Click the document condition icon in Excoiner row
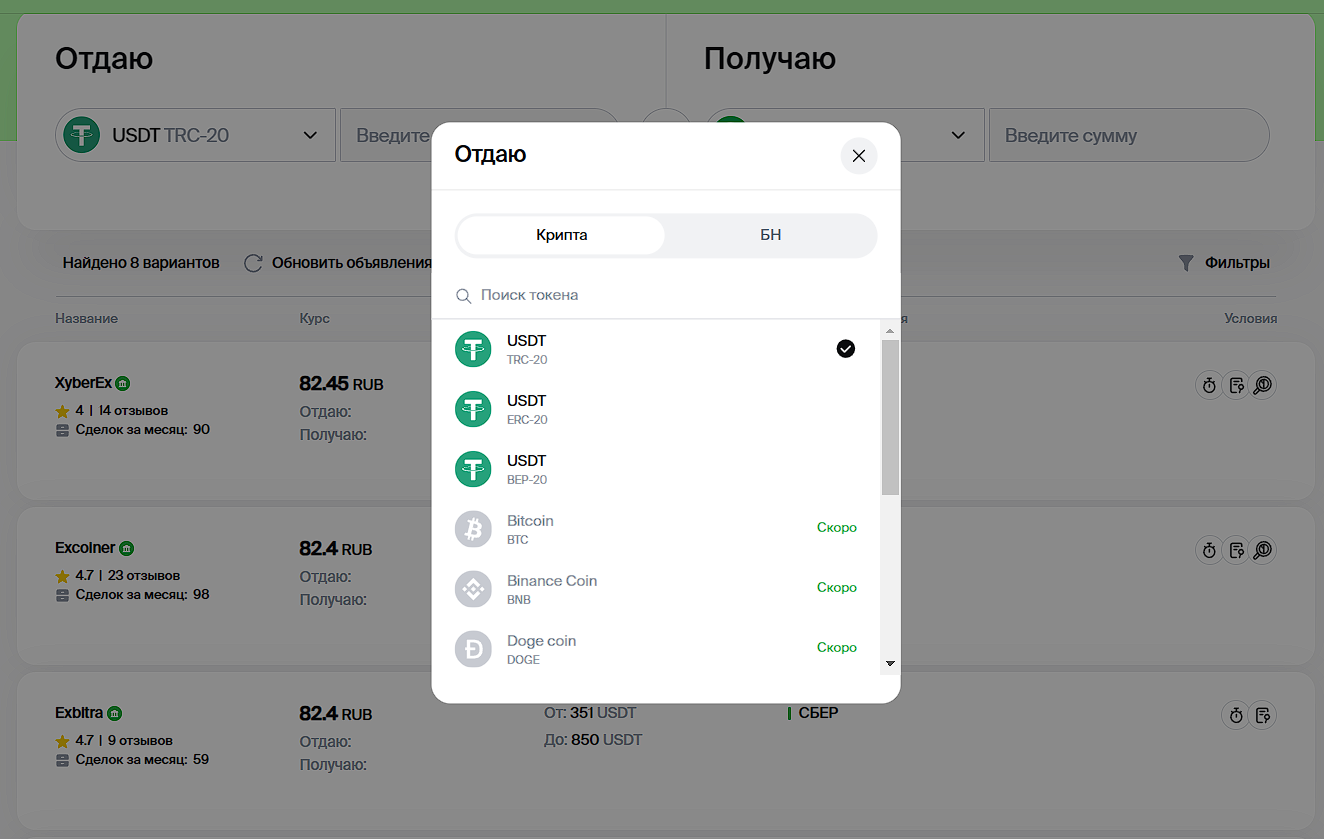The width and height of the screenshot is (1324, 839). (1237, 550)
